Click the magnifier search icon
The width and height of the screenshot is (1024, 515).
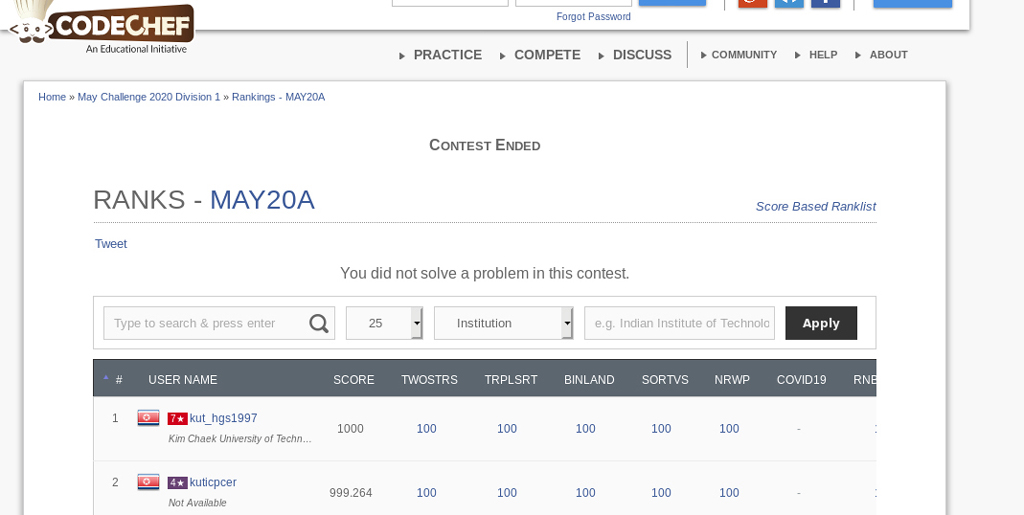pyautogui.click(x=318, y=323)
